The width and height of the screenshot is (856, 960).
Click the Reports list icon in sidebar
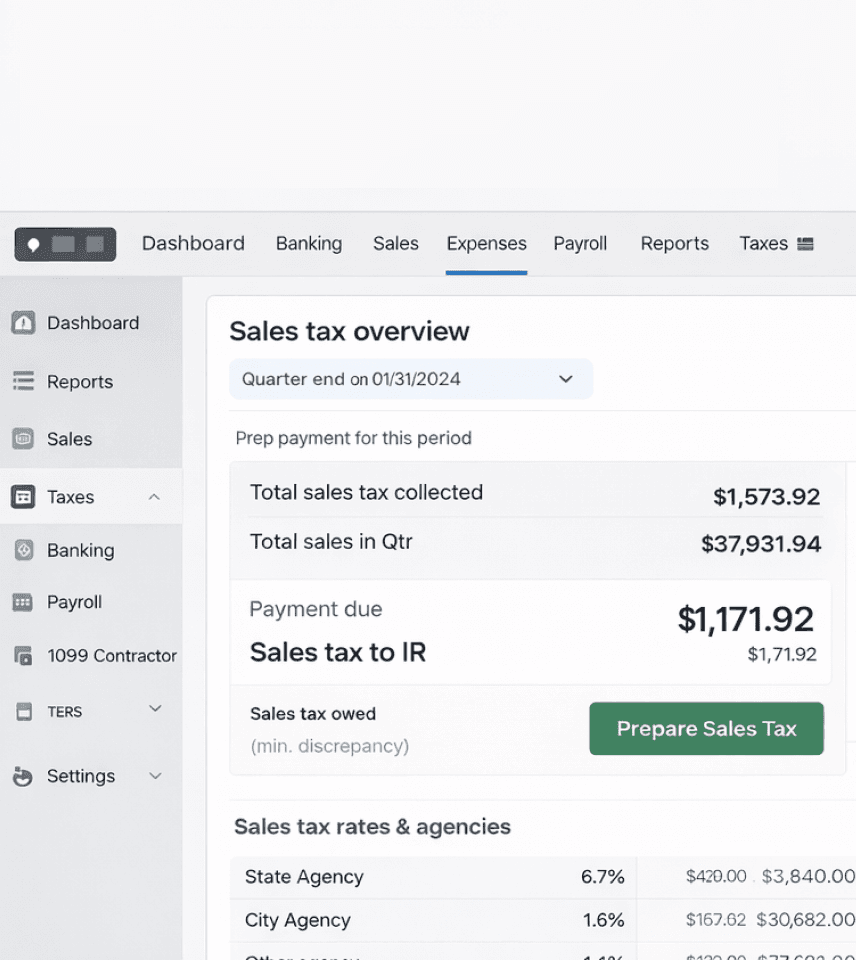click(23, 382)
